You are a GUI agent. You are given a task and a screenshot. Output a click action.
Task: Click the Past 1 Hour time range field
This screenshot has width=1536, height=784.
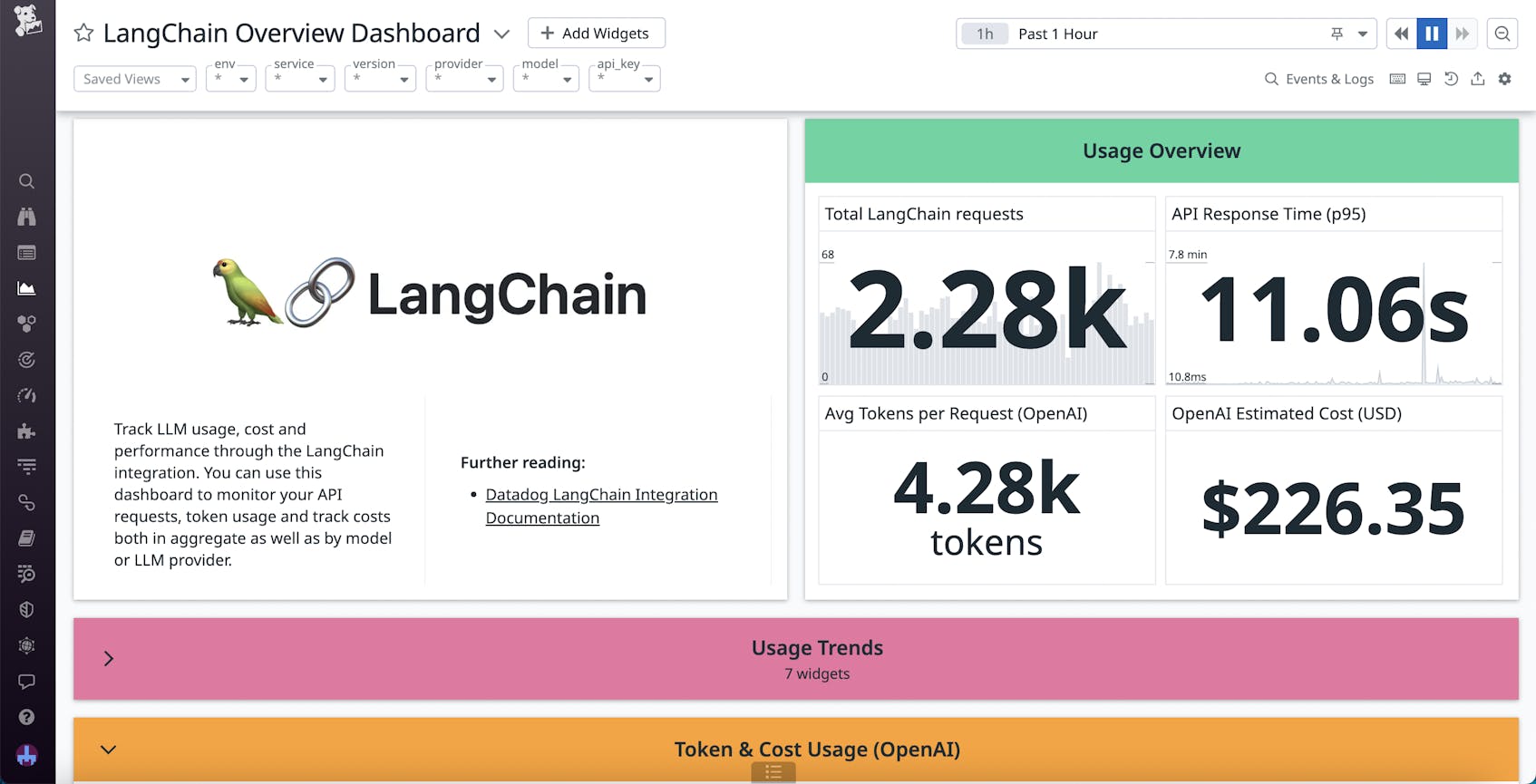[1088, 34]
